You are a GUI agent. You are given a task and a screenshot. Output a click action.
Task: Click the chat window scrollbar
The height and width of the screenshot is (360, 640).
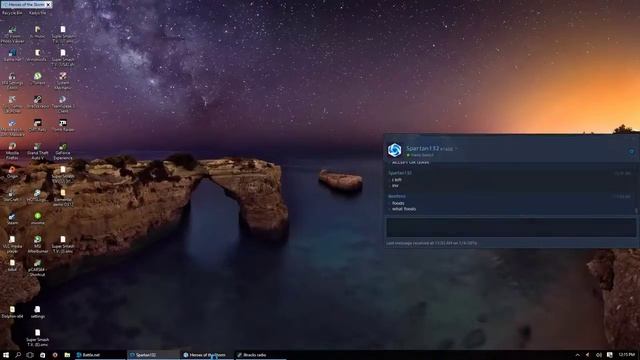pos(636,211)
